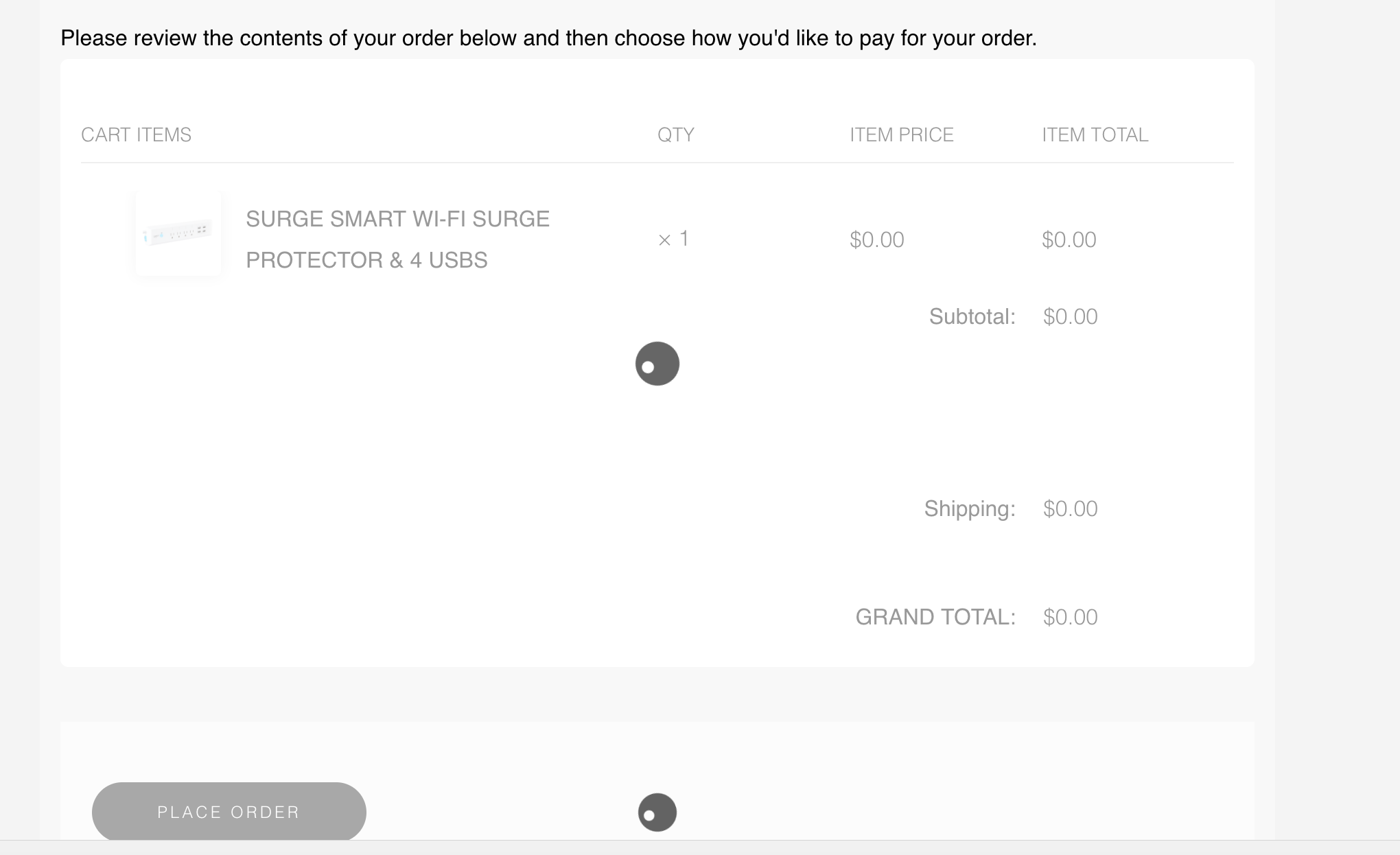
Task: Click the Shipping label
Action: (x=969, y=508)
